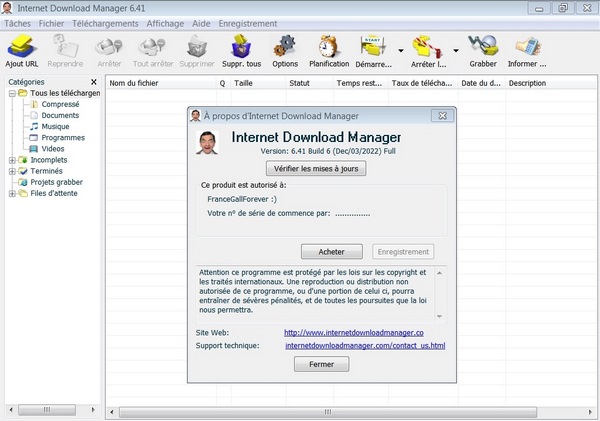Select the Videos category
600x421 pixels.
(x=53, y=148)
